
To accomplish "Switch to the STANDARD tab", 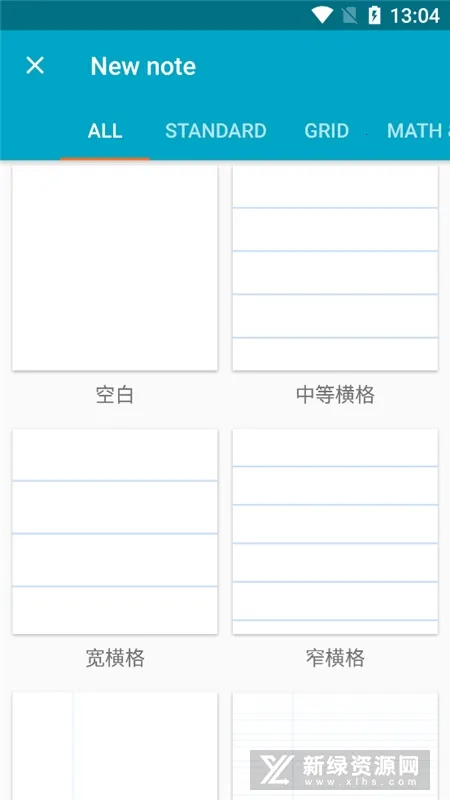I will [x=216, y=131].
